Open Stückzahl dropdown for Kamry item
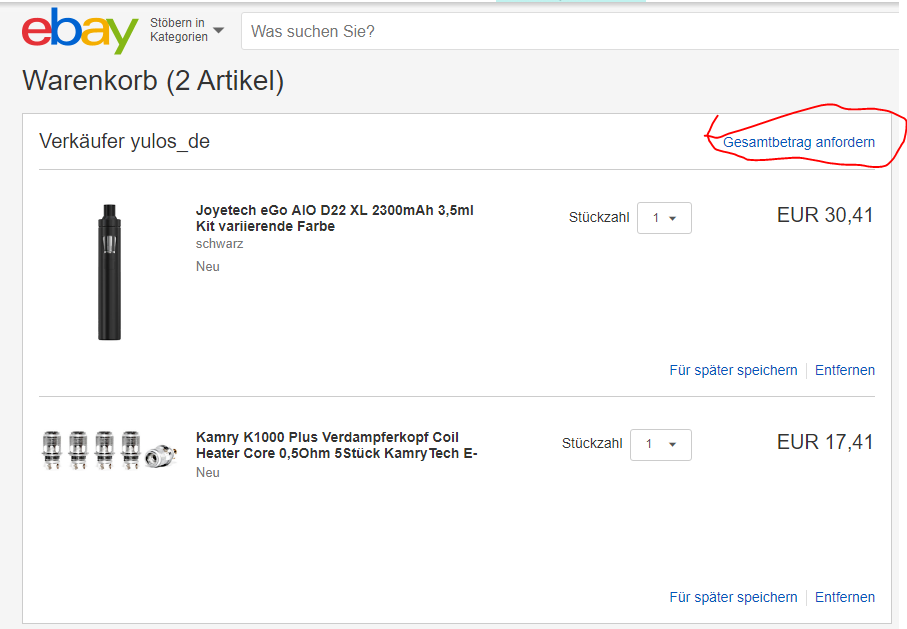907x629 pixels. tap(661, 445)
